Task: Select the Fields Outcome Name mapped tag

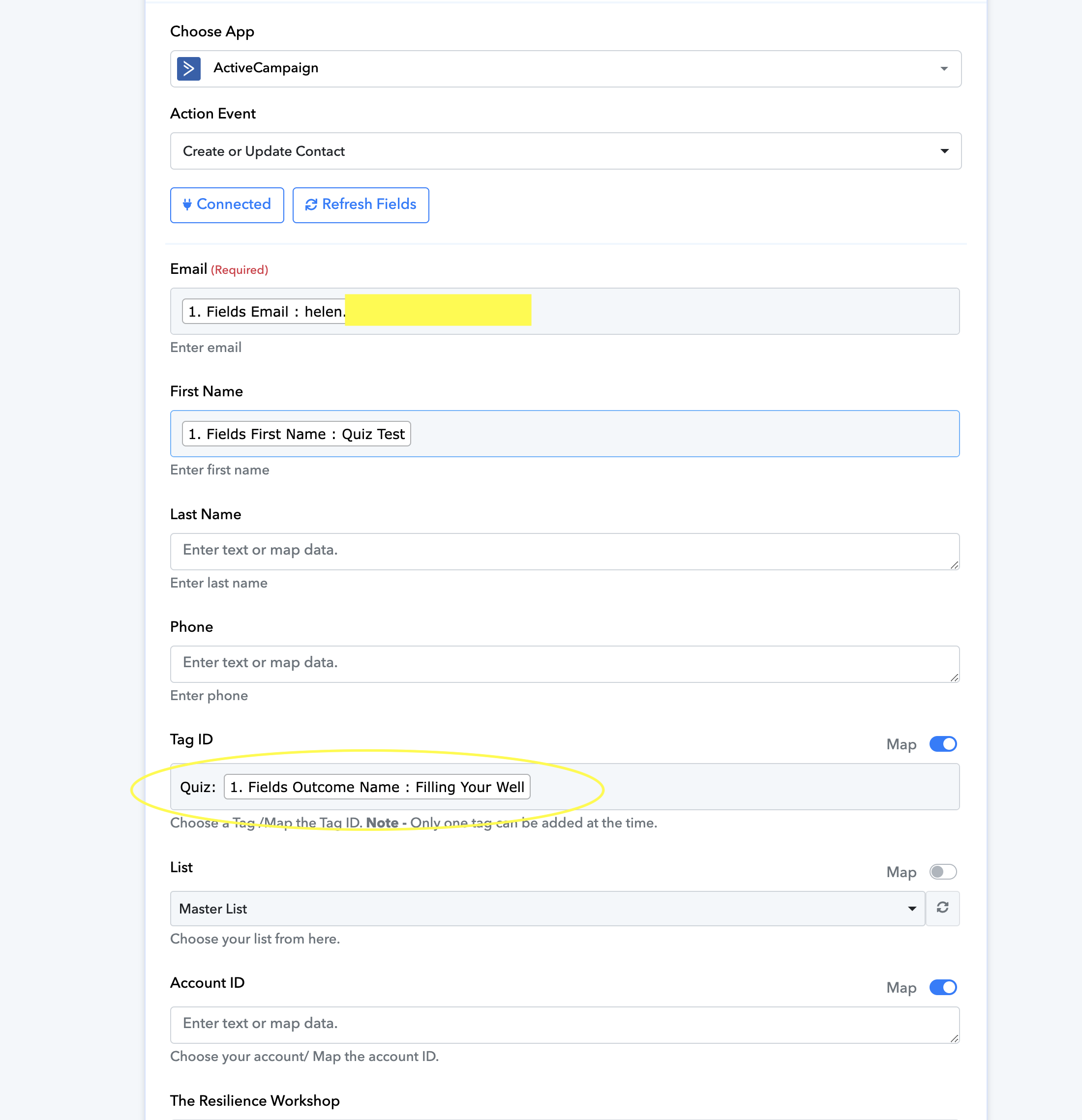Action: click(x=377, y=787)
